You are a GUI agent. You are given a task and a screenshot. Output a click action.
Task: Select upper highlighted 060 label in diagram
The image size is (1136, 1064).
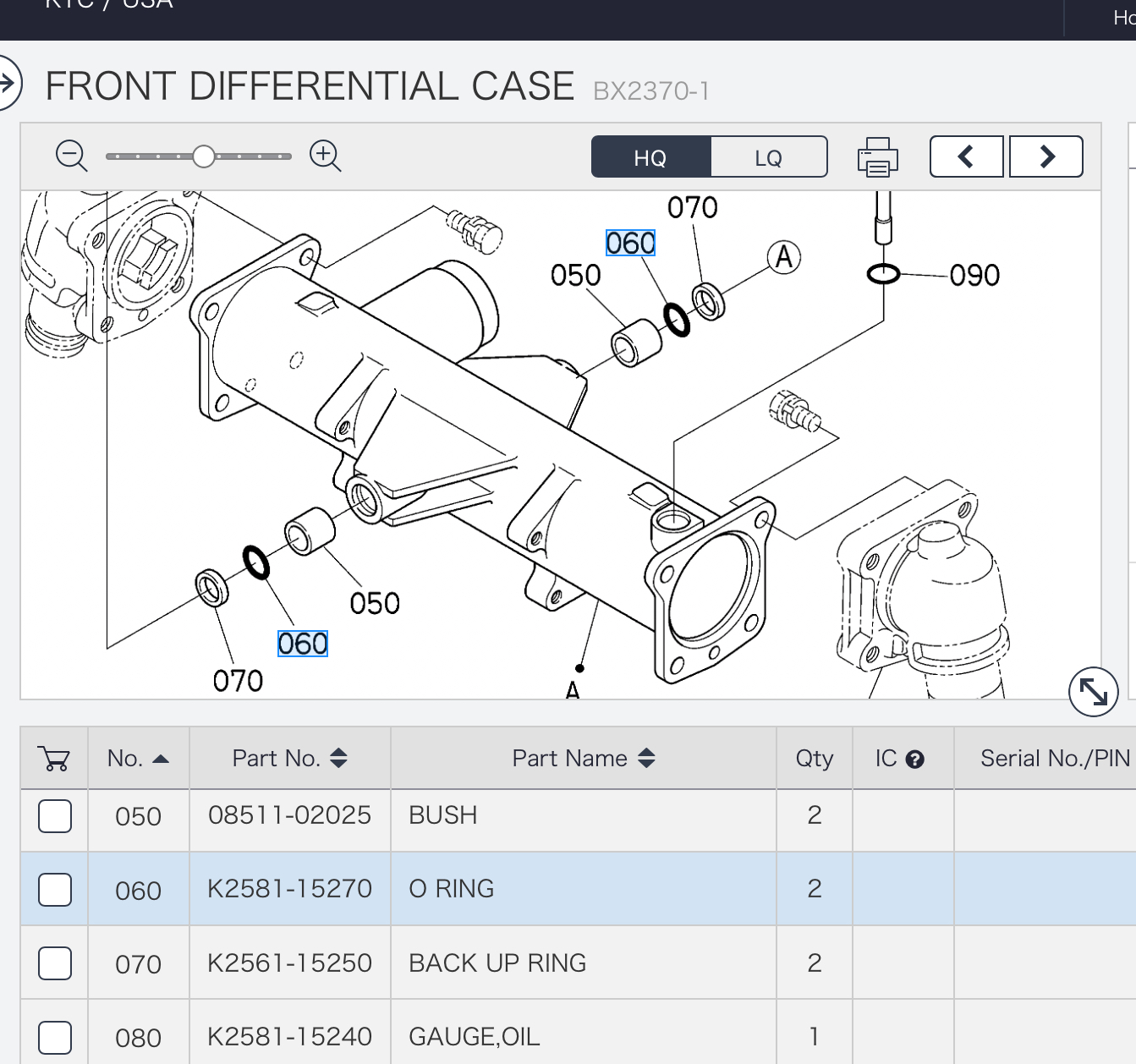pyautogui.click(x=631, y=244)
